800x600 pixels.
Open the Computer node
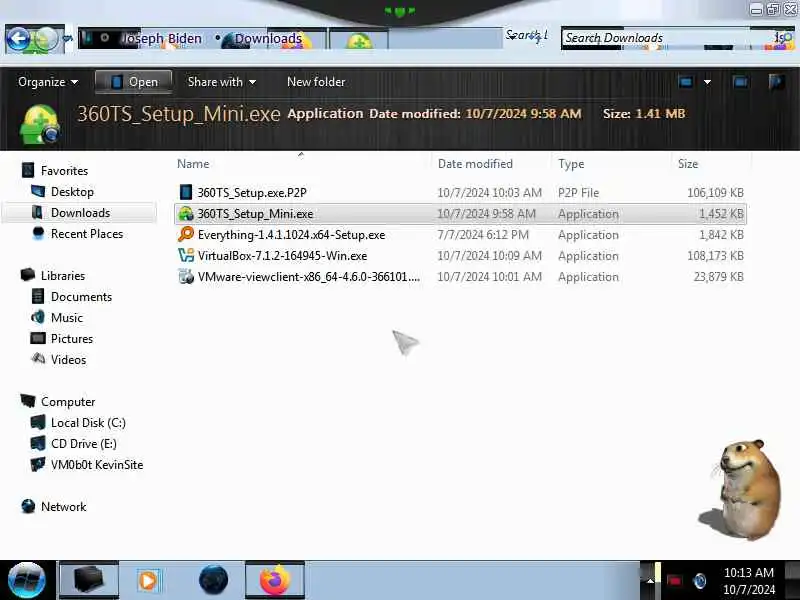coord(68,402)
